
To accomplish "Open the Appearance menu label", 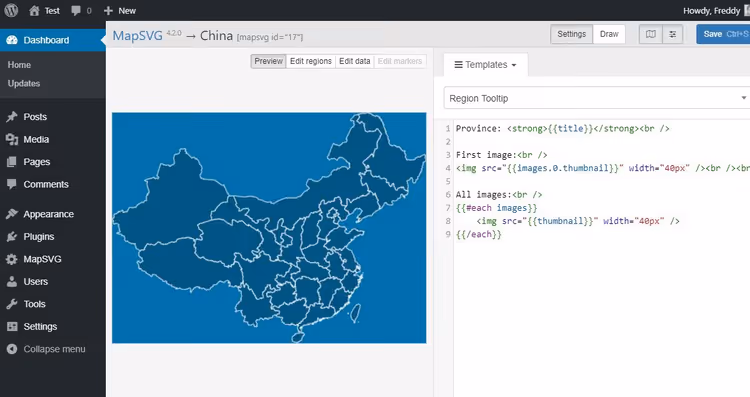I will pos(48,214).
